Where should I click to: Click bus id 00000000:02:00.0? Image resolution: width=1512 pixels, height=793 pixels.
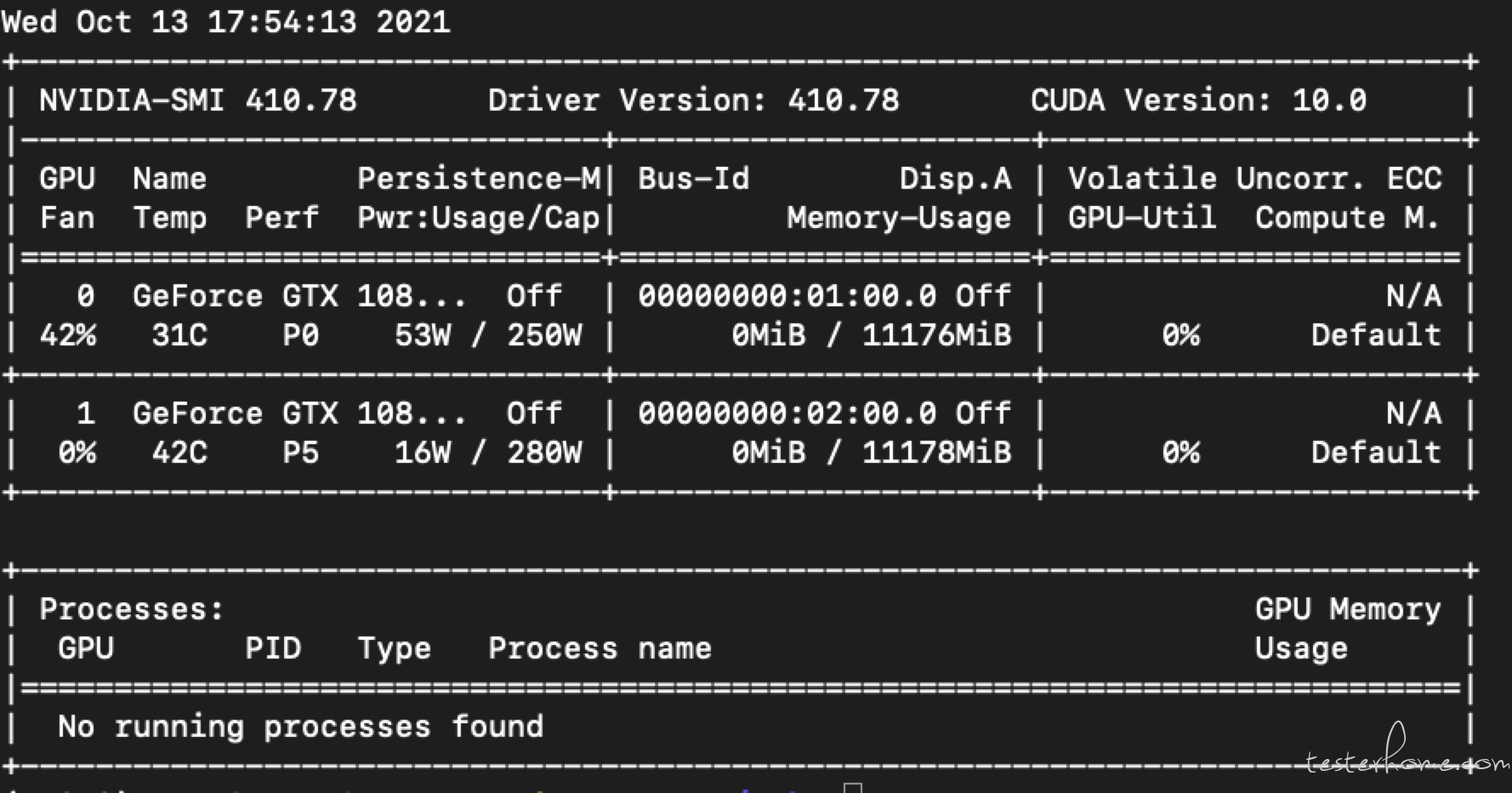tap(787, 414)
